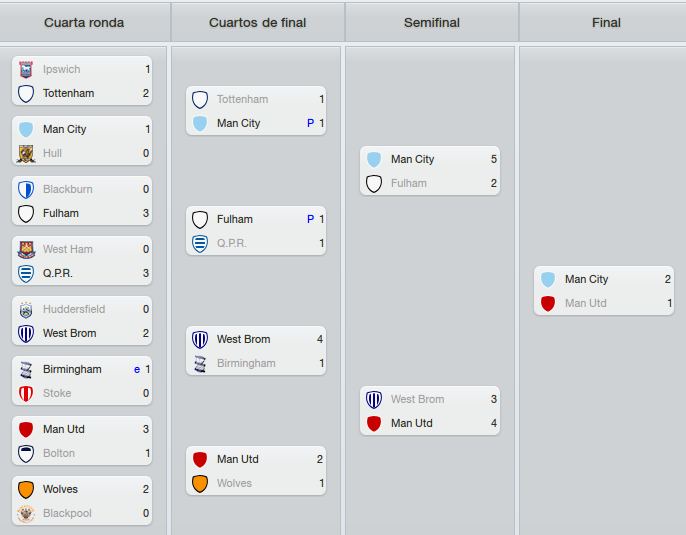
Task: Click the Man Utd red shield in Final
Action: 548,303
